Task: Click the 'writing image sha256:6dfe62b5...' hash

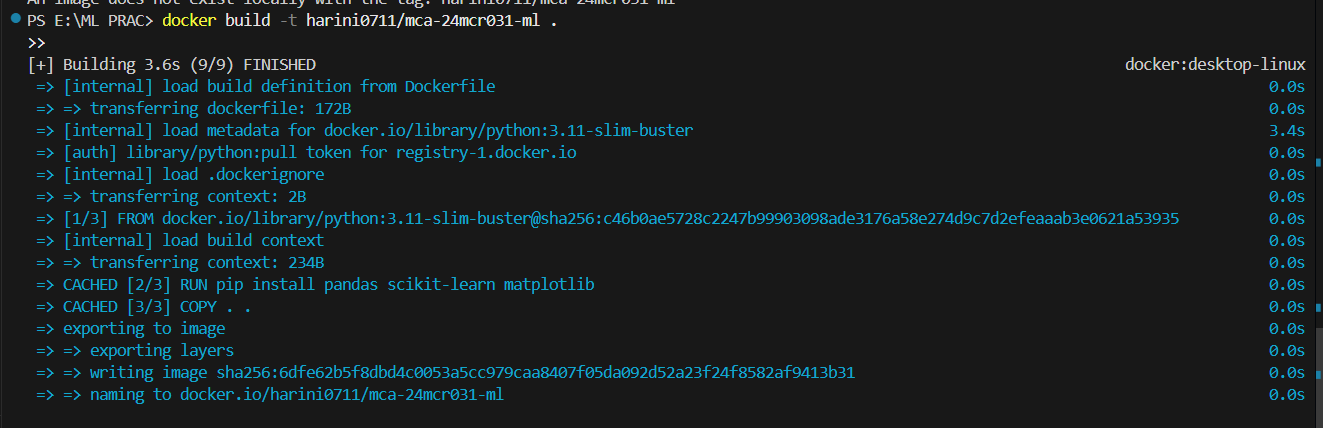Action: pyautogui.click(x=535, y=373)
